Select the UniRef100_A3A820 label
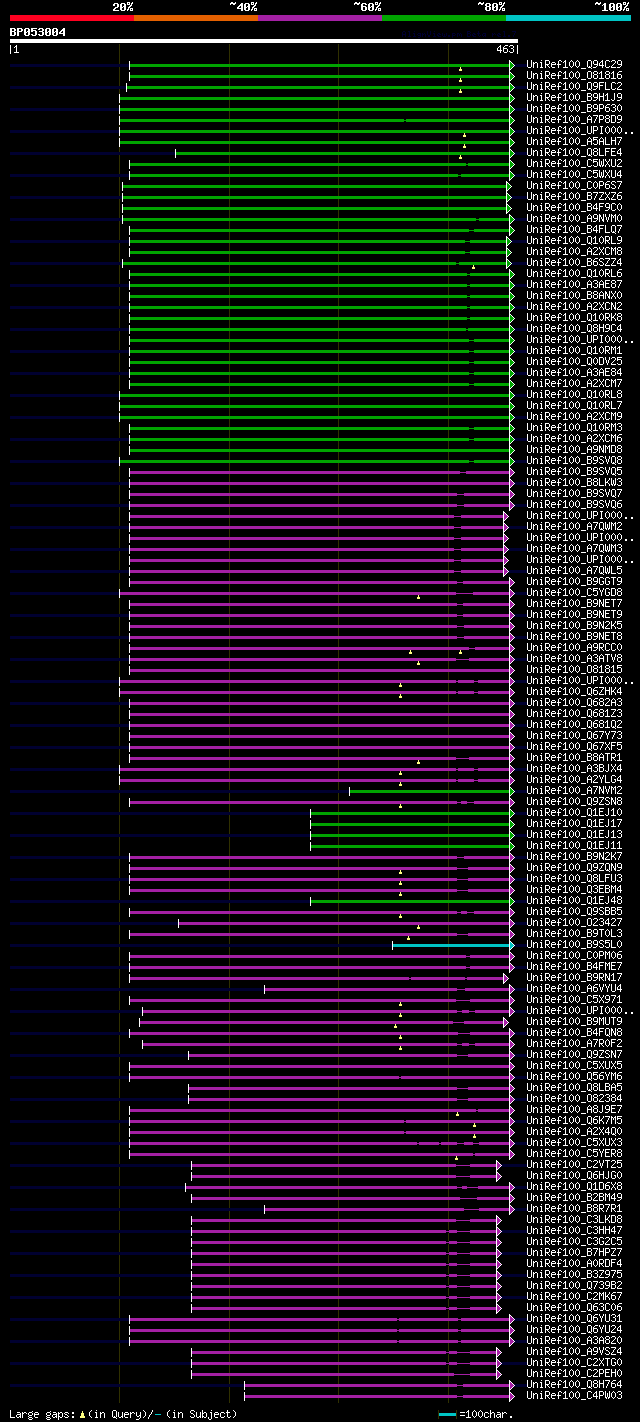 [574, 1341]
